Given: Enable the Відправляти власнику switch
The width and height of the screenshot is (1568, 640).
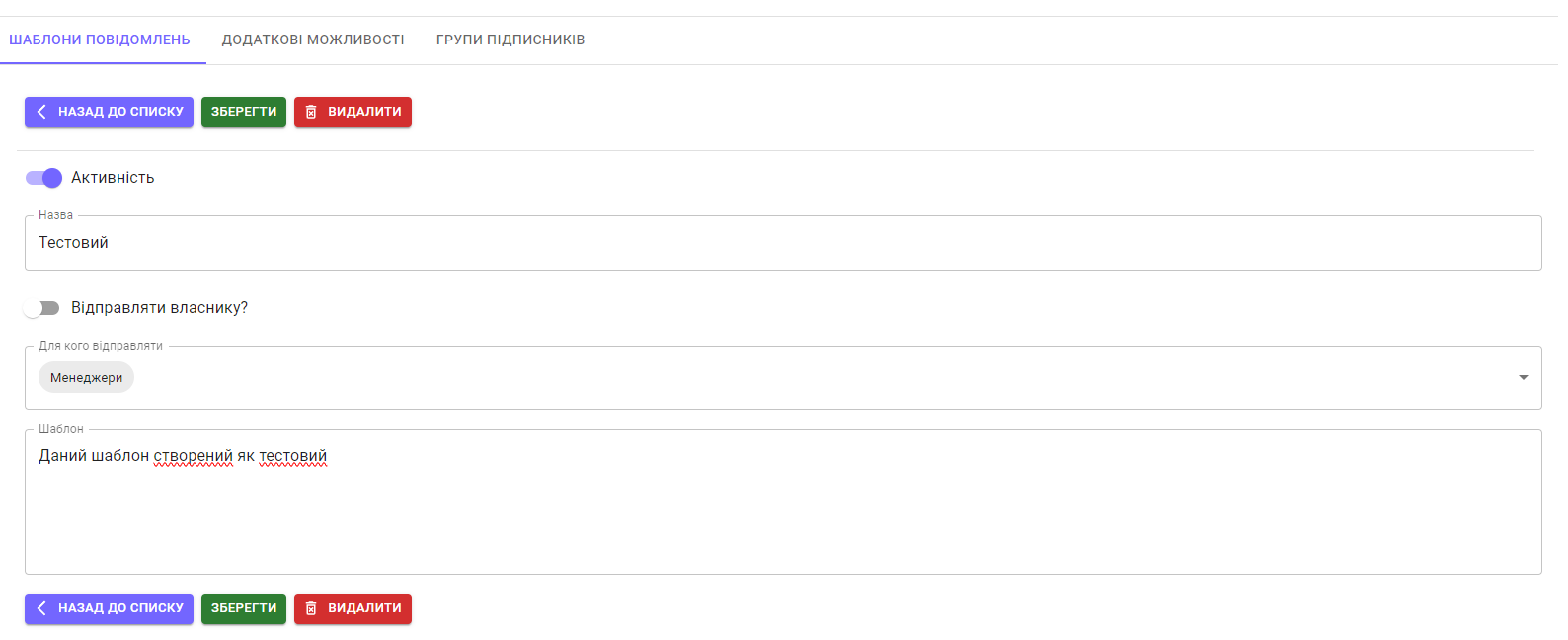Looking at the screenshot, I should [x=42, y=308].
